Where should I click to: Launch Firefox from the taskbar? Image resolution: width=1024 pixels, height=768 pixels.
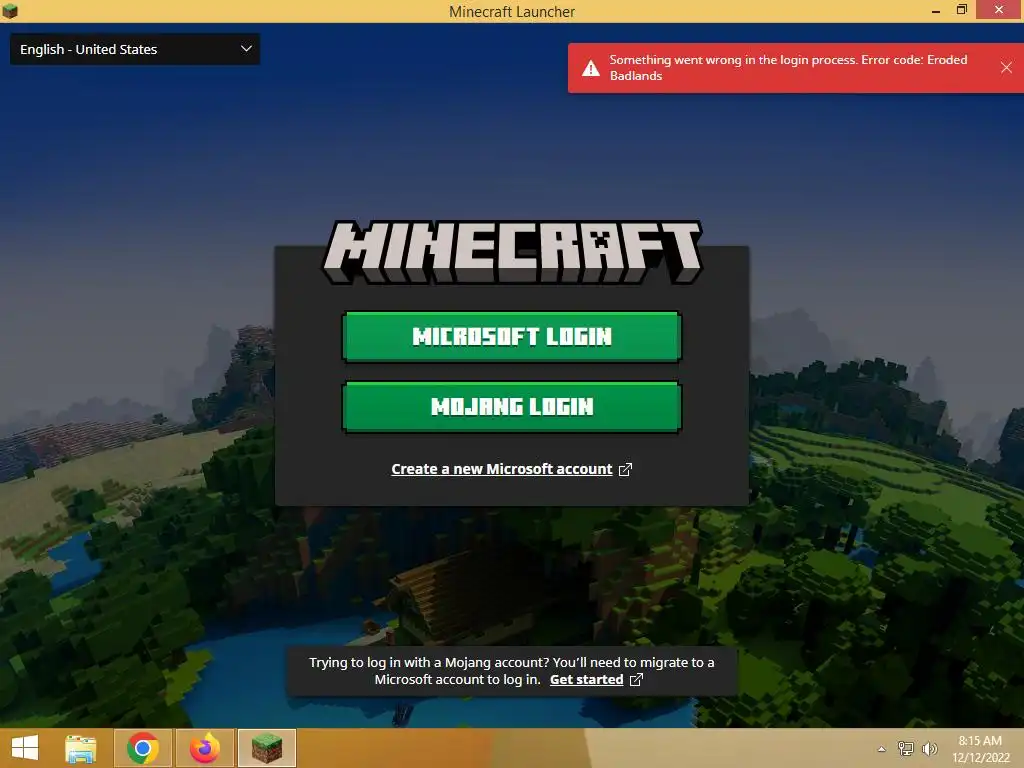point(204,748)
